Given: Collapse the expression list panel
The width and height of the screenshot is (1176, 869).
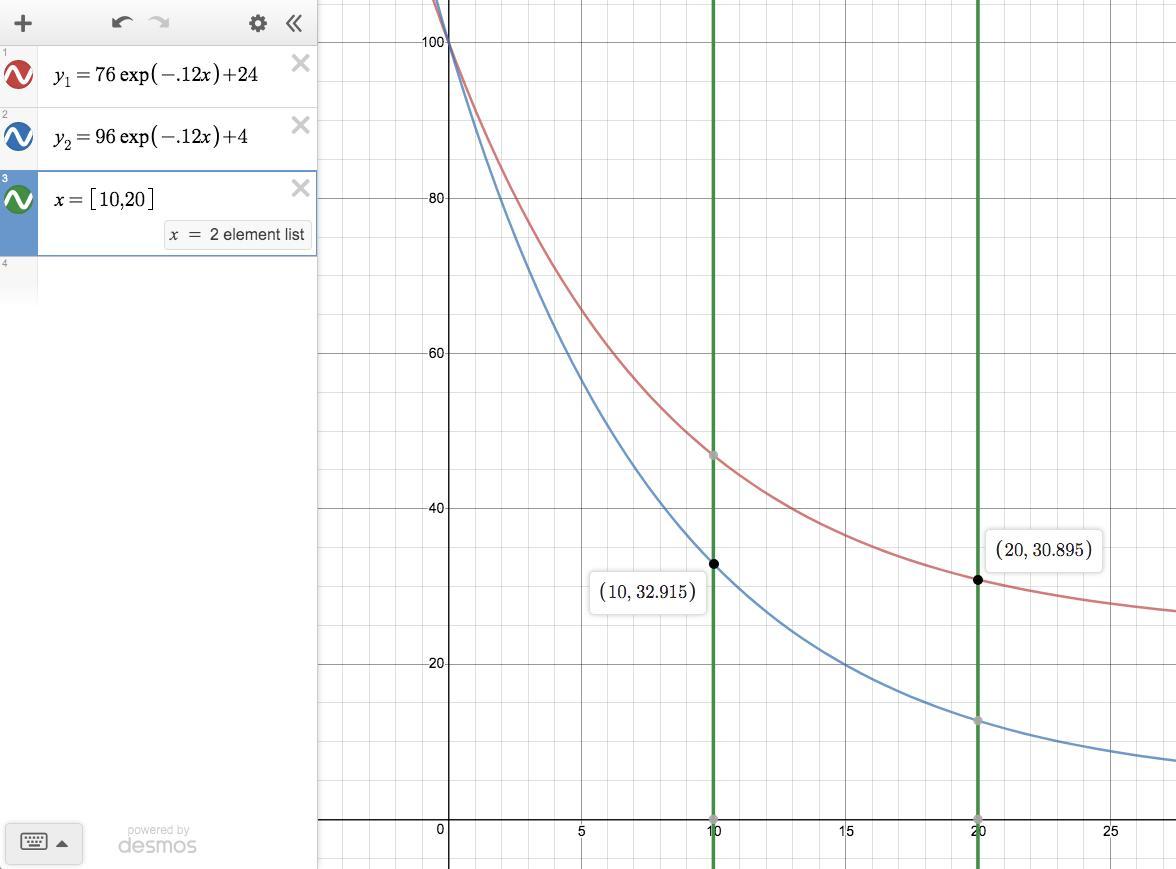Looking at the screenshot, I should pos(294,23).
